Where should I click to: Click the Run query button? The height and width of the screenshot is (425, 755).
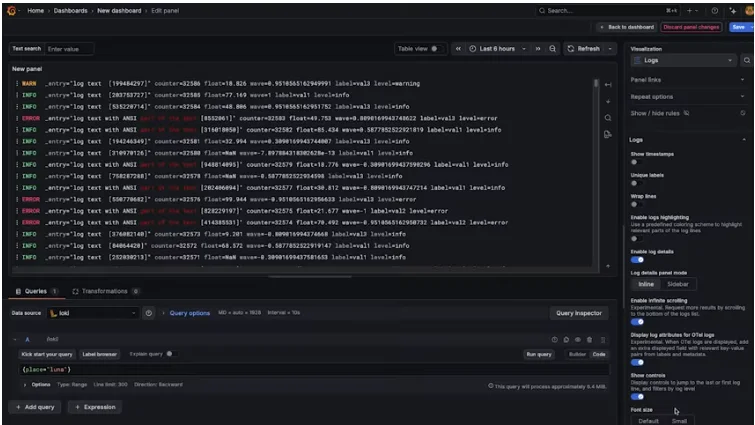pos(539,354)
